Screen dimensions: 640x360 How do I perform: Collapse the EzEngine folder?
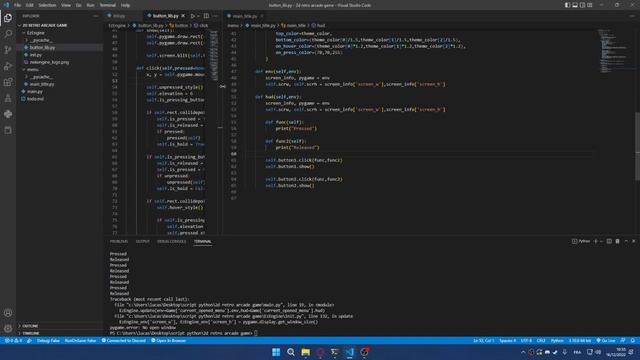point(36,33)
